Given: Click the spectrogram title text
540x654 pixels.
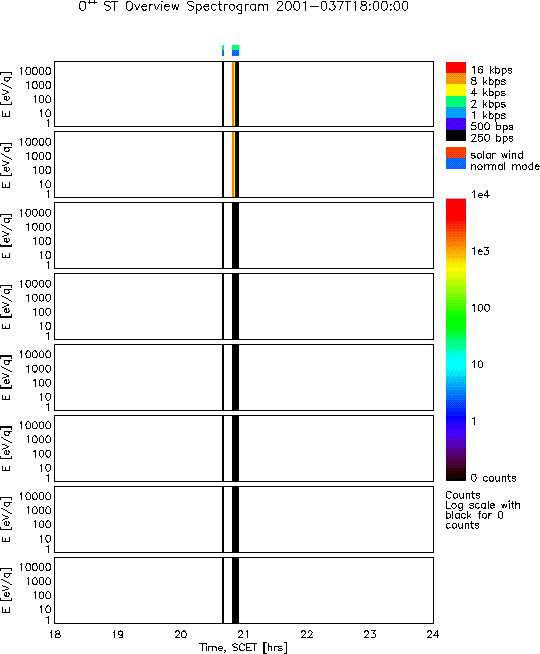Looking at the screenshot, I should [x=244, y=7].
